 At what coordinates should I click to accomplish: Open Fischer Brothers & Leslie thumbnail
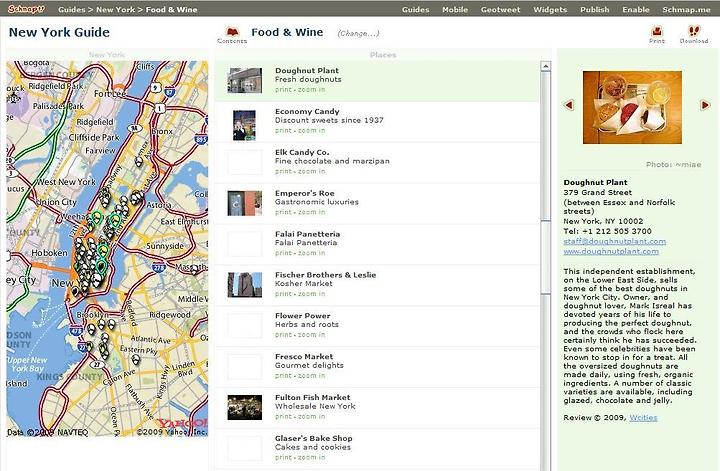click(x=245, y=285)
